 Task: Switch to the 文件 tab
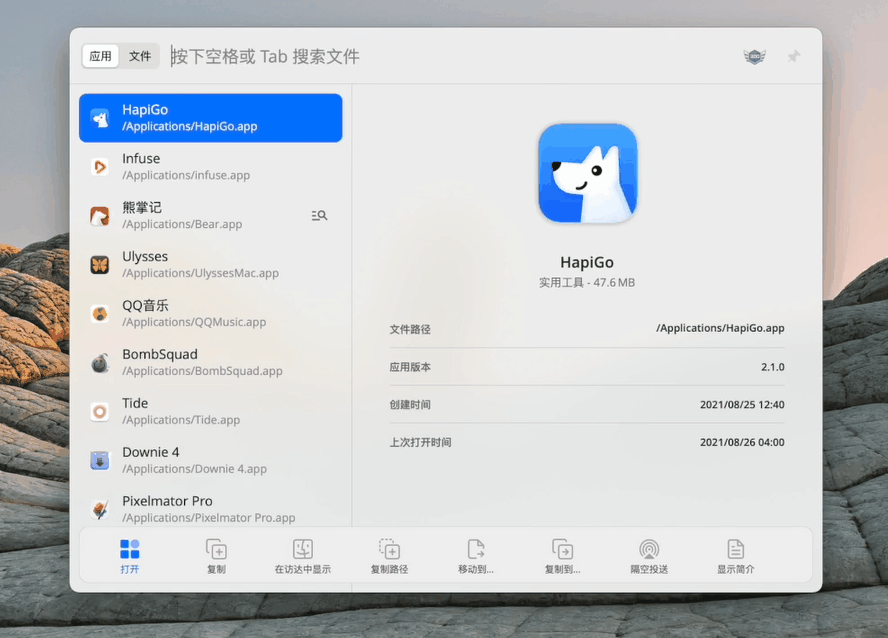pos(140,56)
